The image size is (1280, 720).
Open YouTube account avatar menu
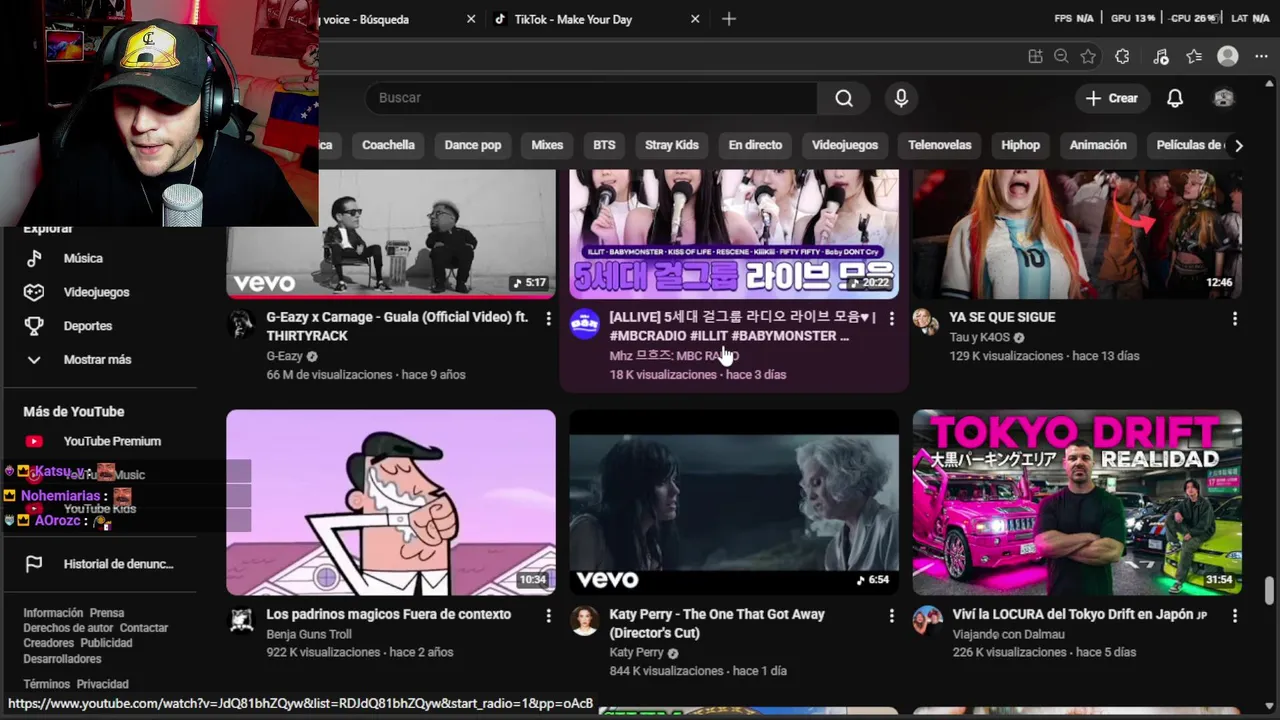tap(1223, 98)
